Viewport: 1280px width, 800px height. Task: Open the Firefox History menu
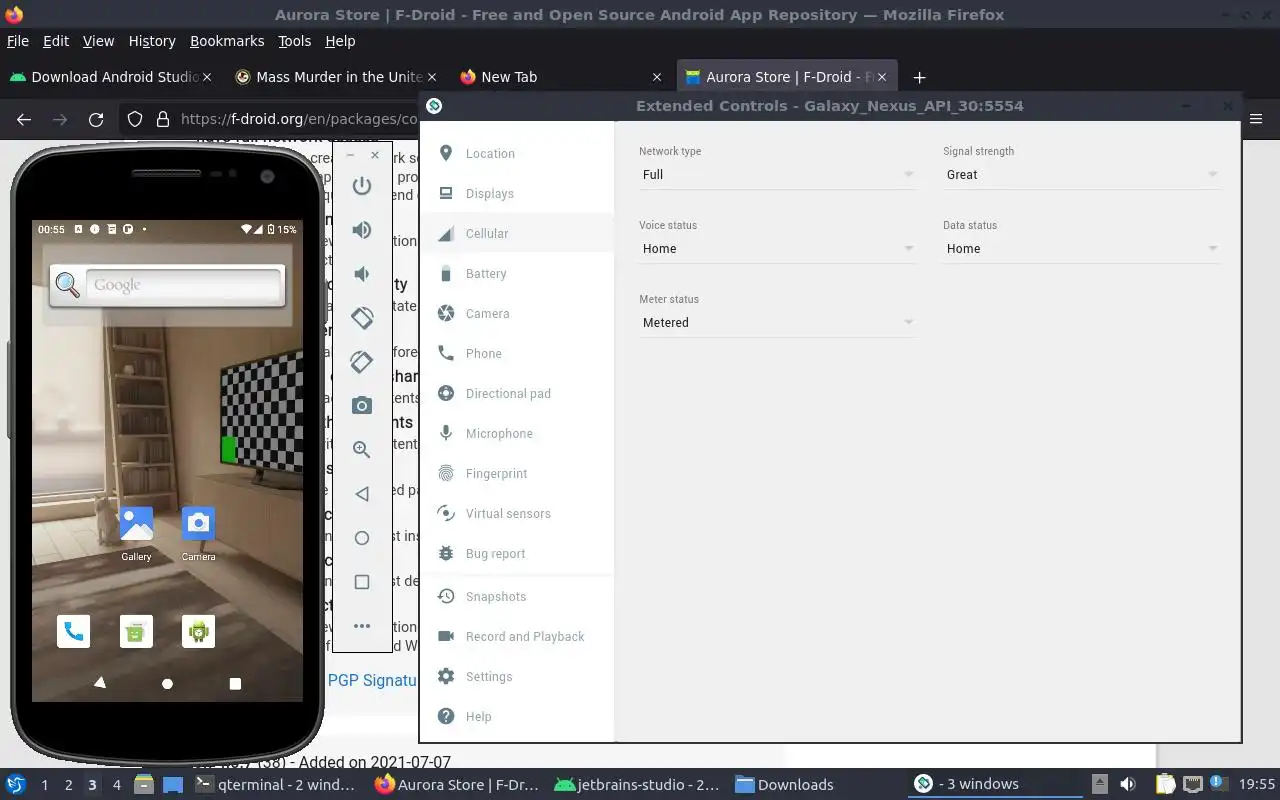(152, 41)
